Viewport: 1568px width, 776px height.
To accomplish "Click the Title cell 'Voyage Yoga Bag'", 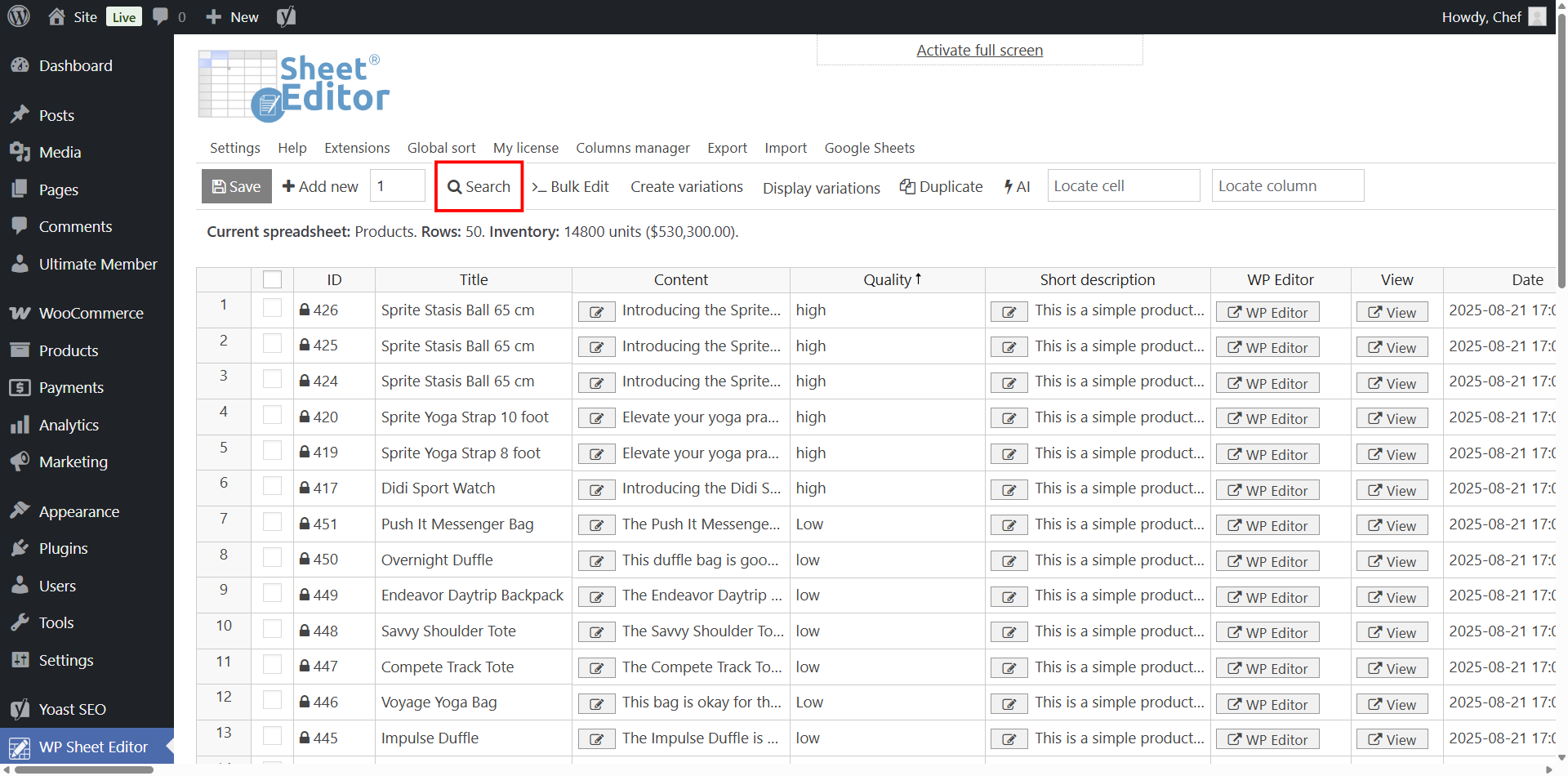I will [473, 702].
